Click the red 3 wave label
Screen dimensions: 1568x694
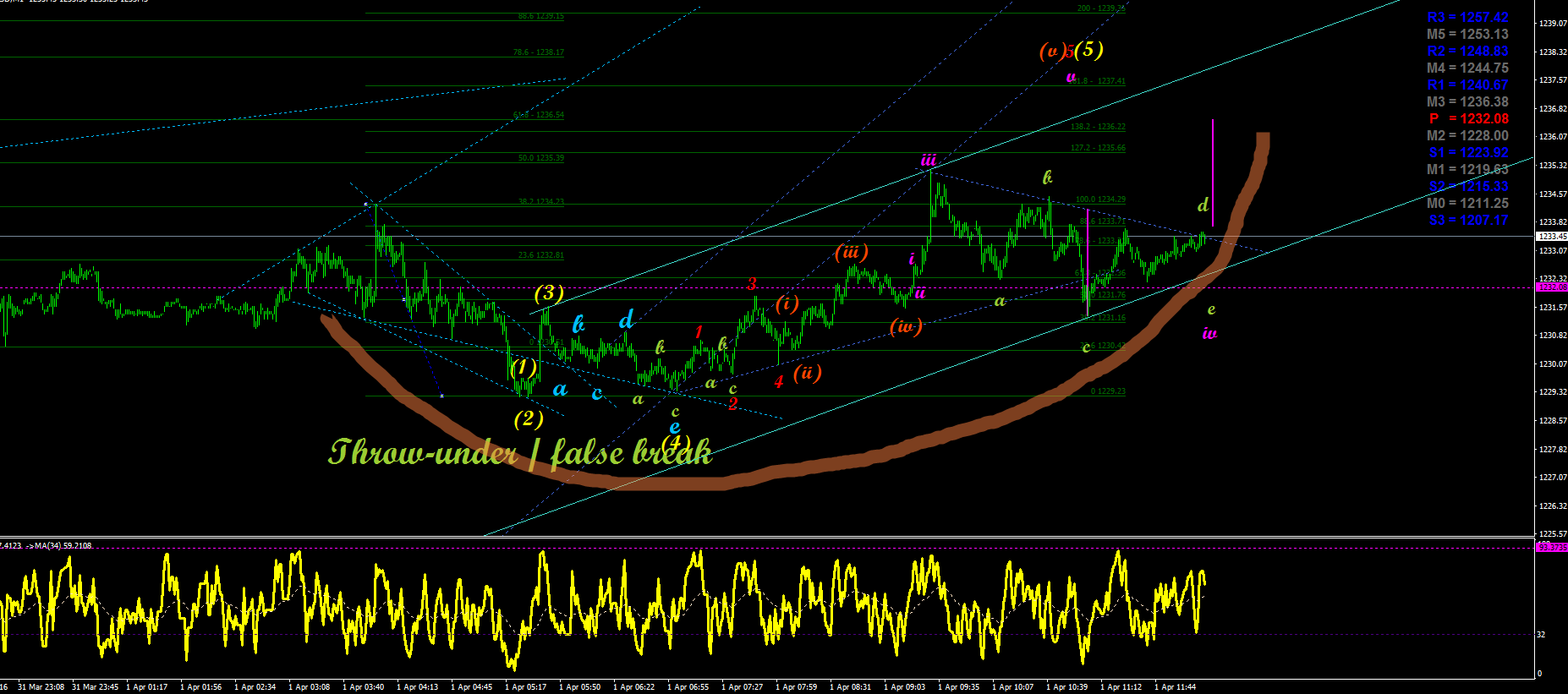[x=752, y=284]
